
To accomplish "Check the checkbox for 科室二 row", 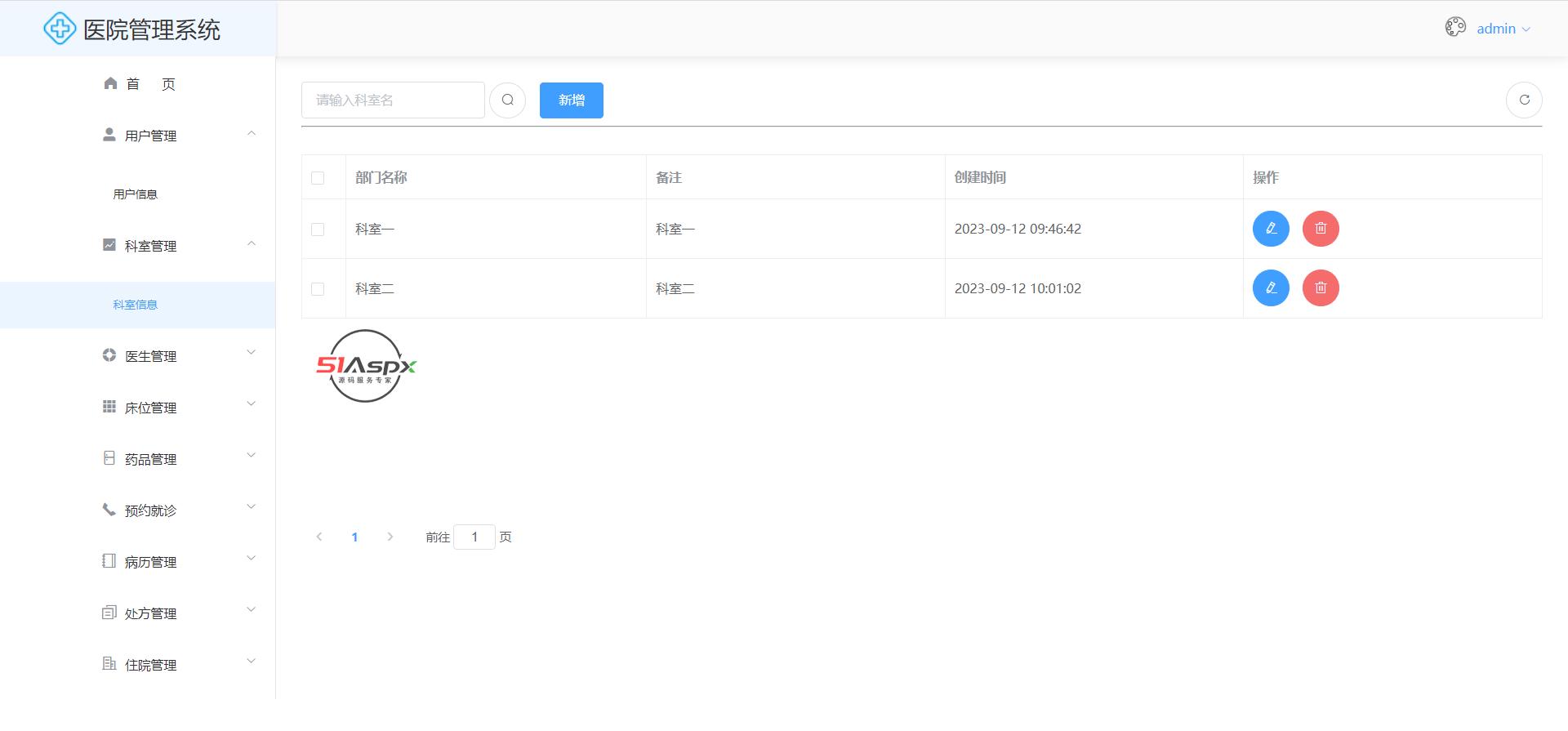I will click(x=318, y=289).
